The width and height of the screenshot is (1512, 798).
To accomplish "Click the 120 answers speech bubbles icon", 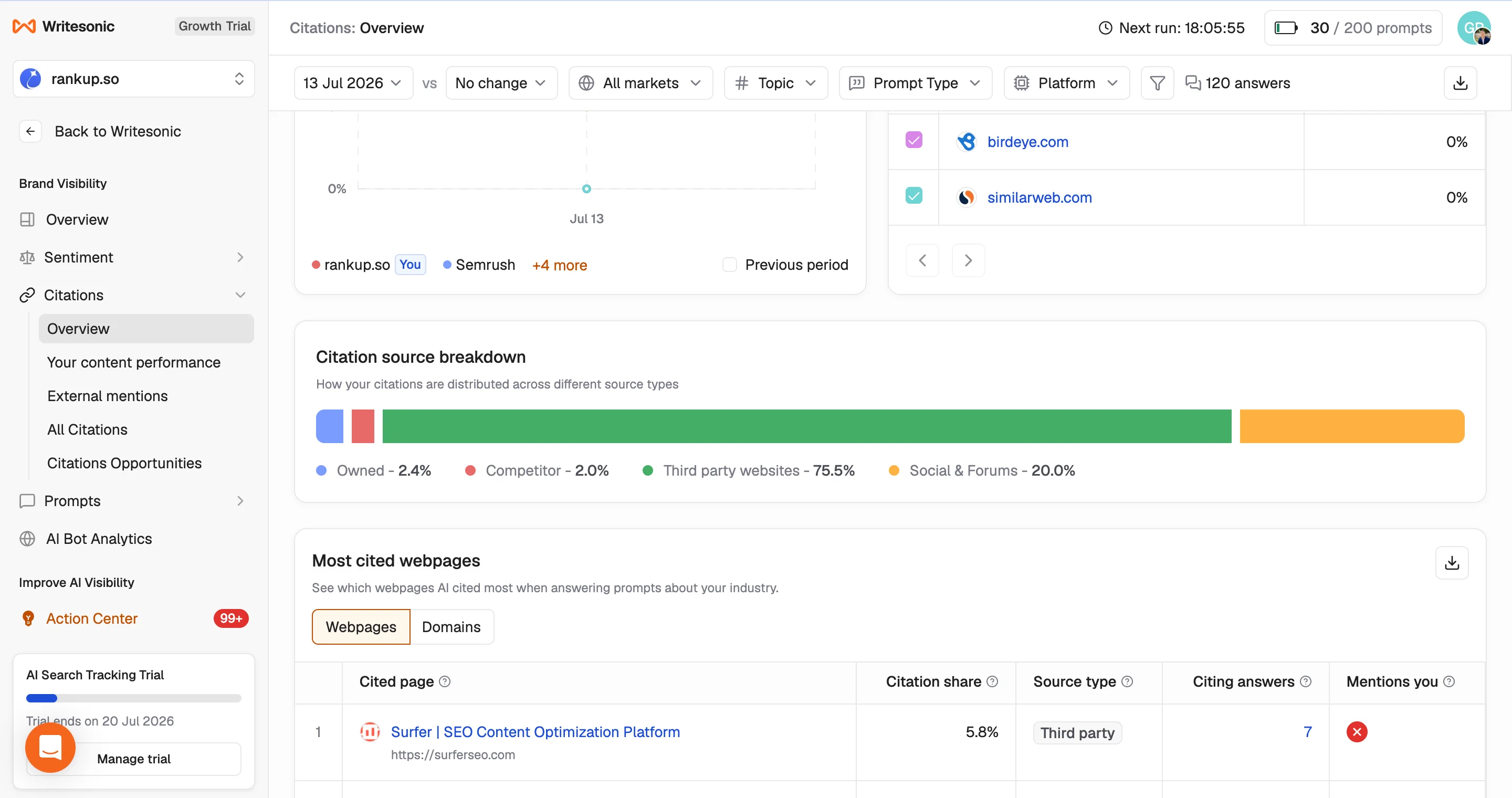I will [1193, 83].
